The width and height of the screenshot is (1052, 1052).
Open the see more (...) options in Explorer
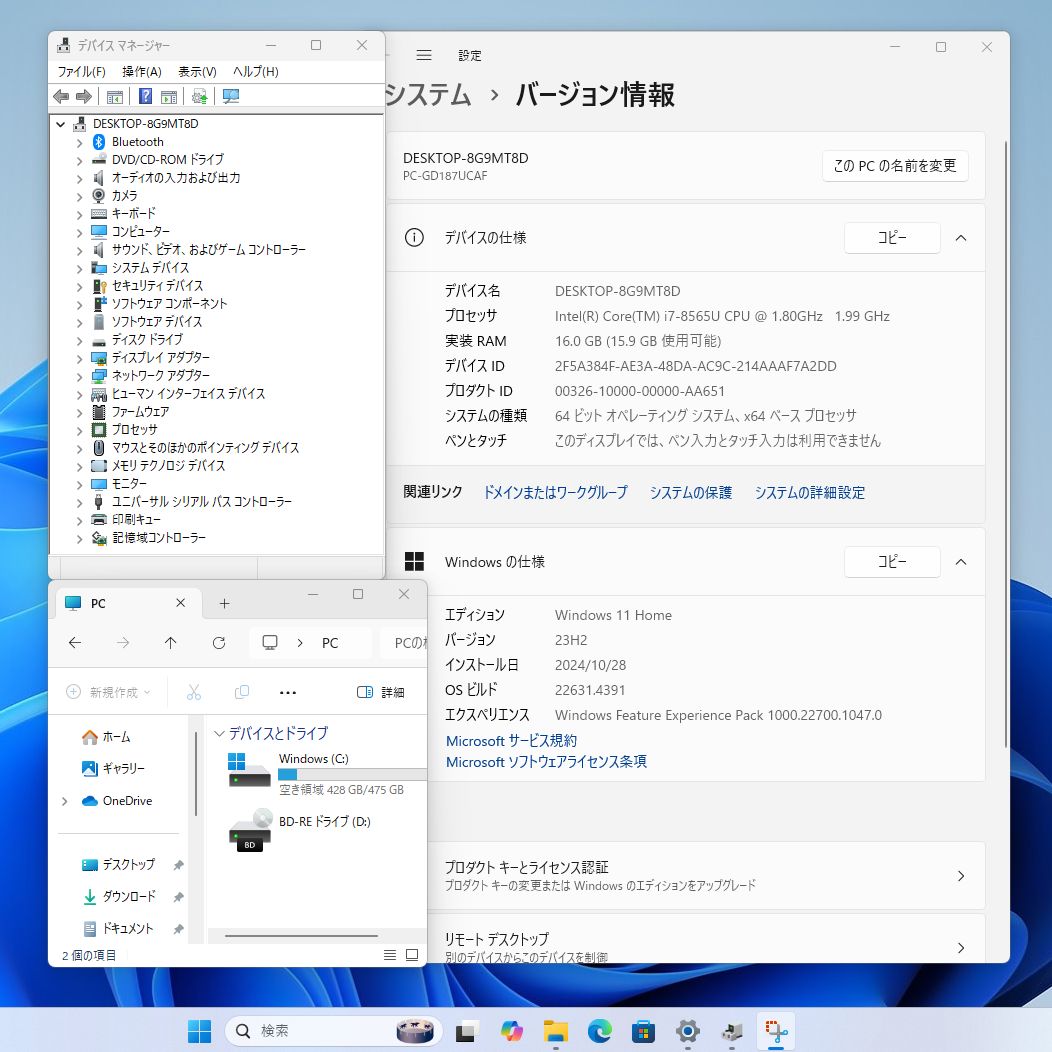point(288,692)
